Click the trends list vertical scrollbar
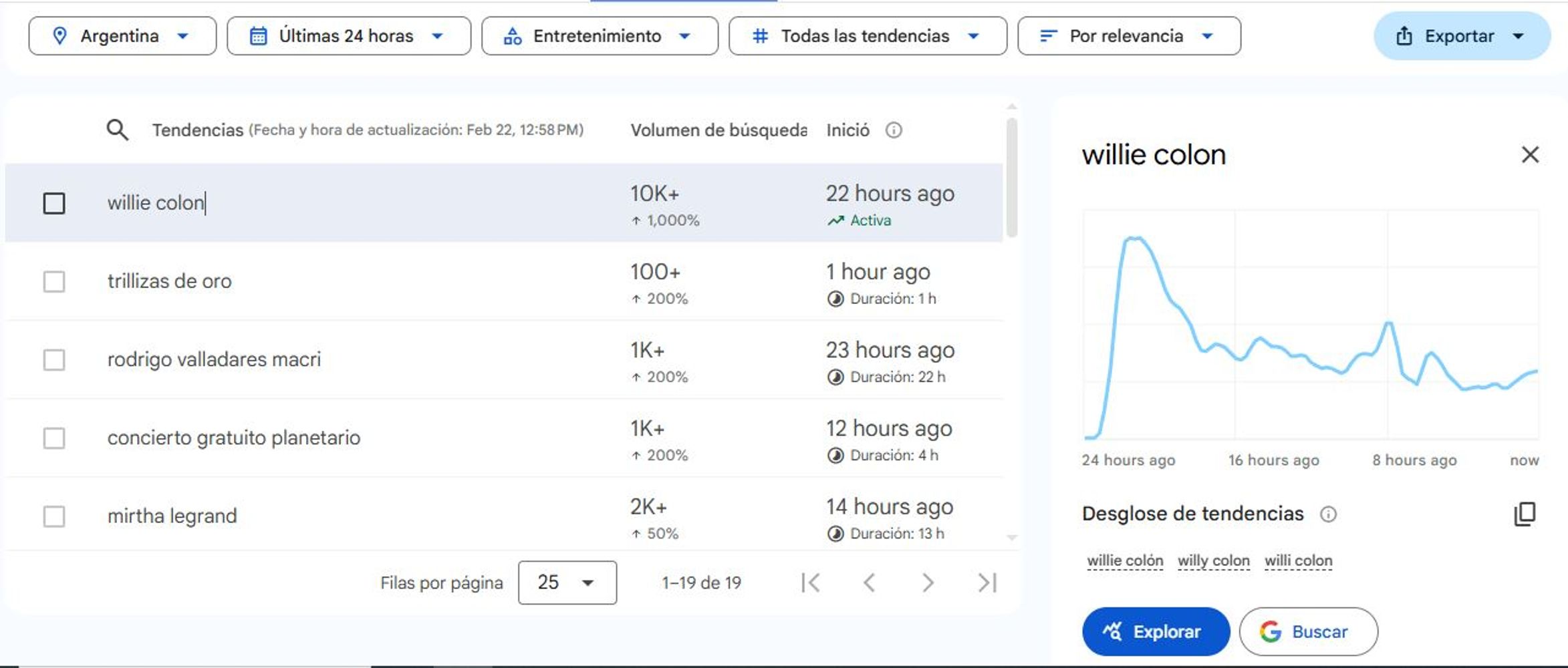 pos(1012,178)
